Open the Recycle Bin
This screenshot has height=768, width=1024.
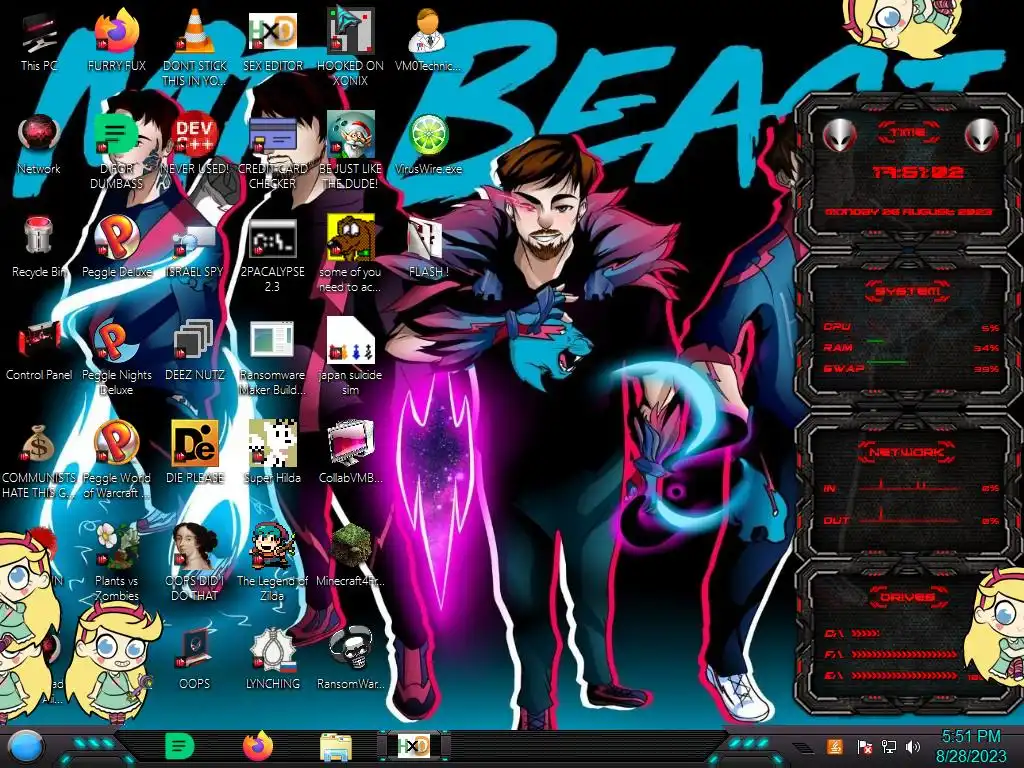click(39, 236)
